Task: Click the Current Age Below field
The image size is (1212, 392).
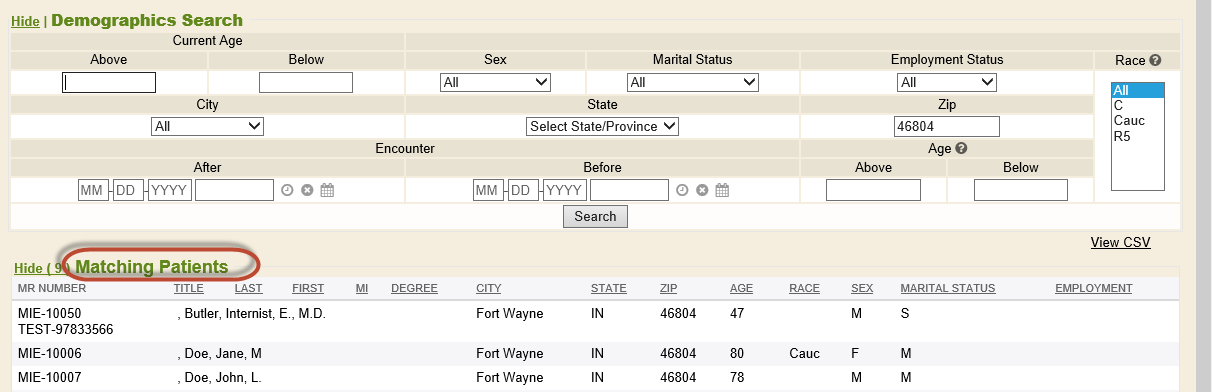Action: (306, 82)
